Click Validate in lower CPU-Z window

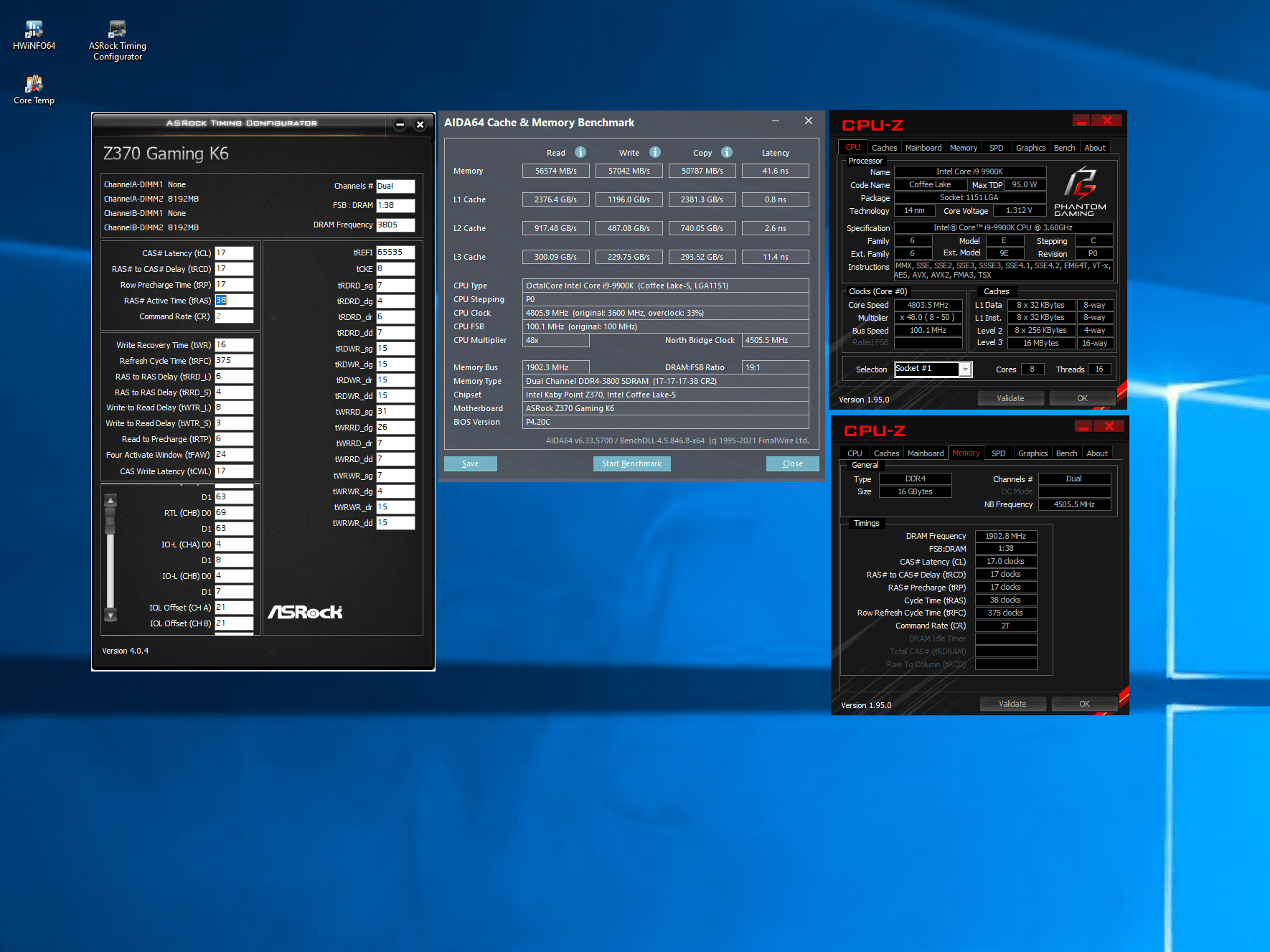(x=1012, y=704)
